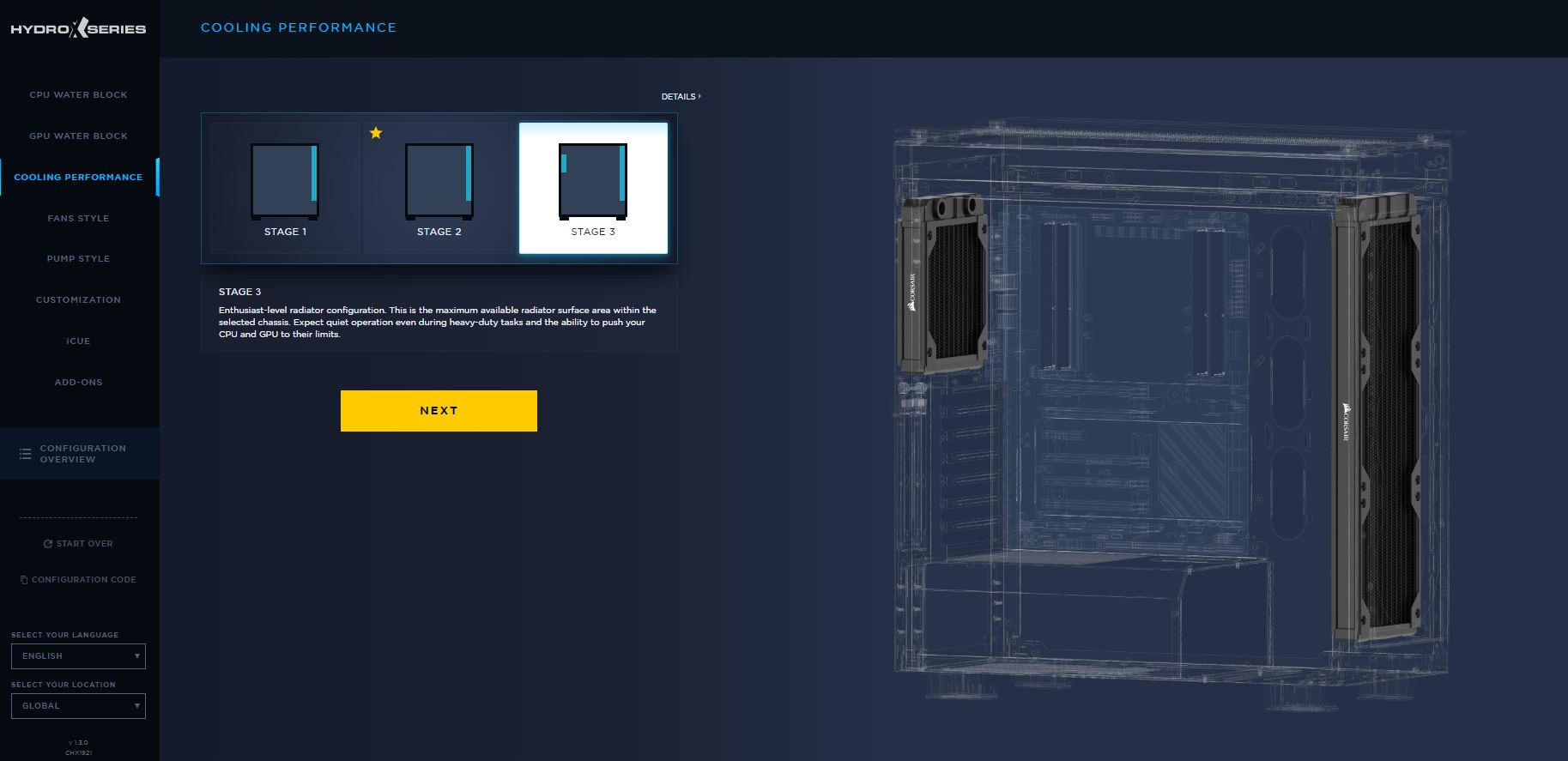Viewport: 1568px width, 761px height.
Task: Go to the Fans Style step
Action: point(78,218)
